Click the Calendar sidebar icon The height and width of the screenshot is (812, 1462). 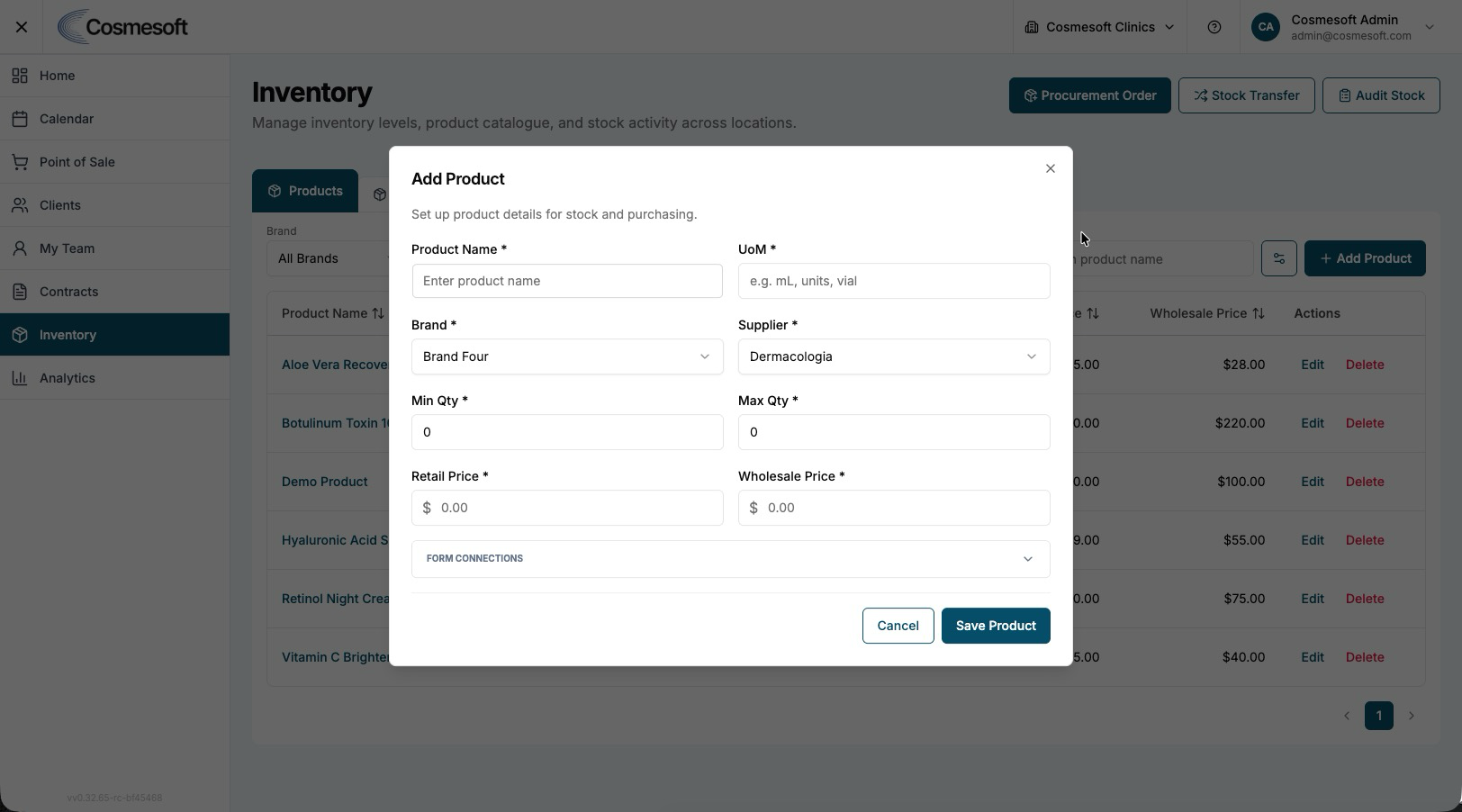point(20,119)
